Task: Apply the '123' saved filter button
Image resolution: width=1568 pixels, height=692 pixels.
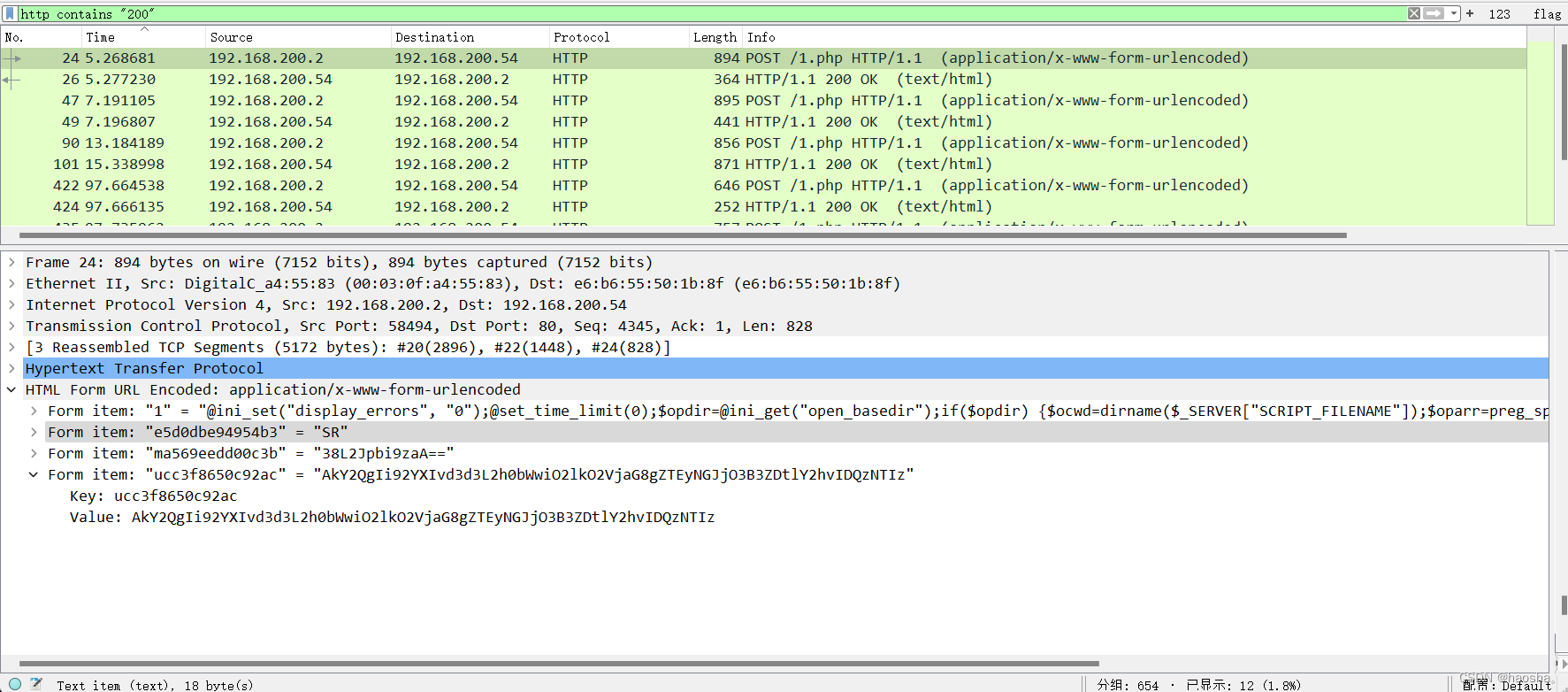Action: (x=1499, y=14)
